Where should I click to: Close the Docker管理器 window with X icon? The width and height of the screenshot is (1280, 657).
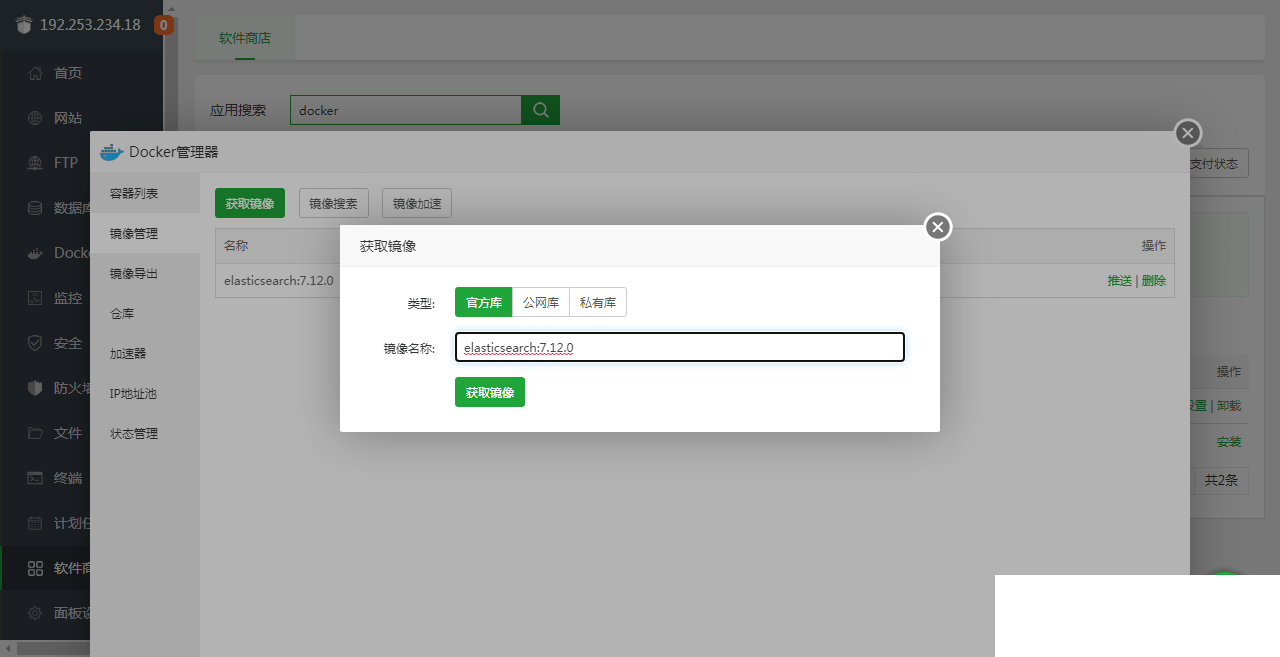[1187, 133]
